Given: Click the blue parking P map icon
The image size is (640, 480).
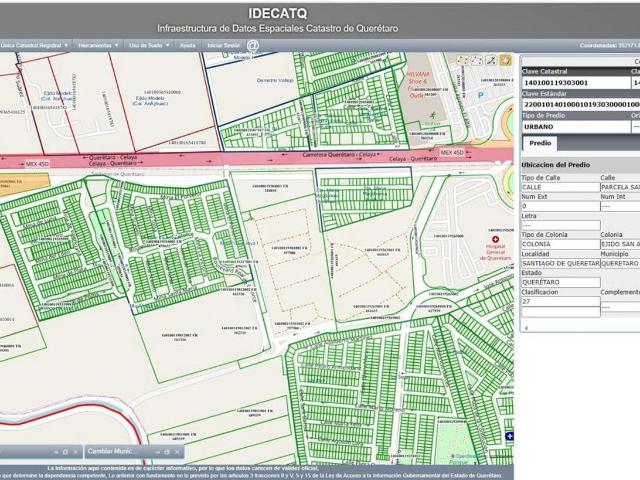Looking at the screenshot, I should (x=481, y=95).
